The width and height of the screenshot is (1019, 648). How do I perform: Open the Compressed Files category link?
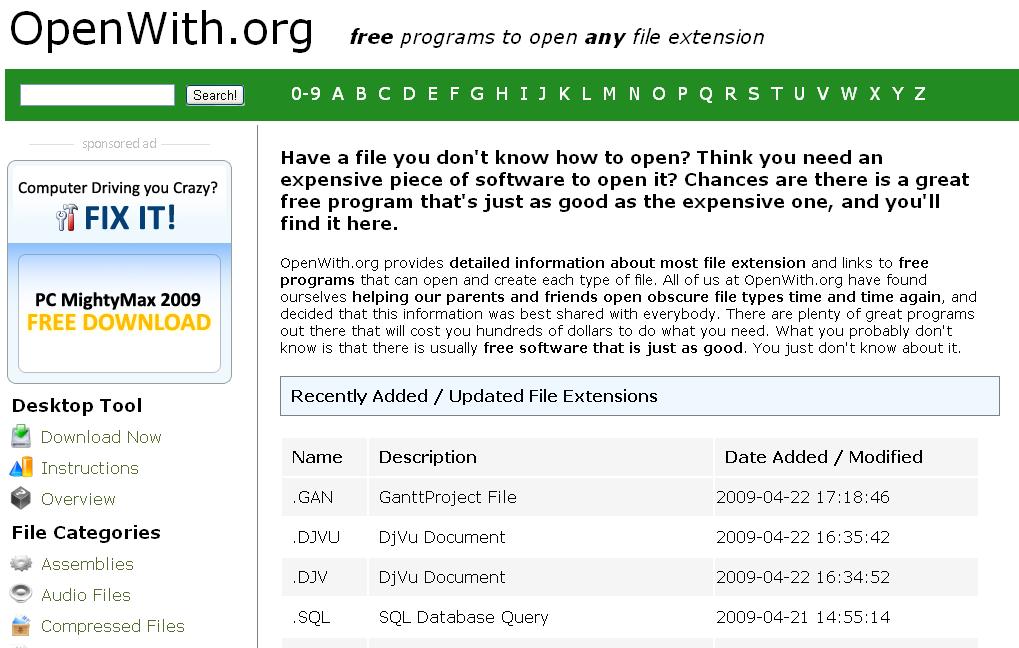click(113, 626)
